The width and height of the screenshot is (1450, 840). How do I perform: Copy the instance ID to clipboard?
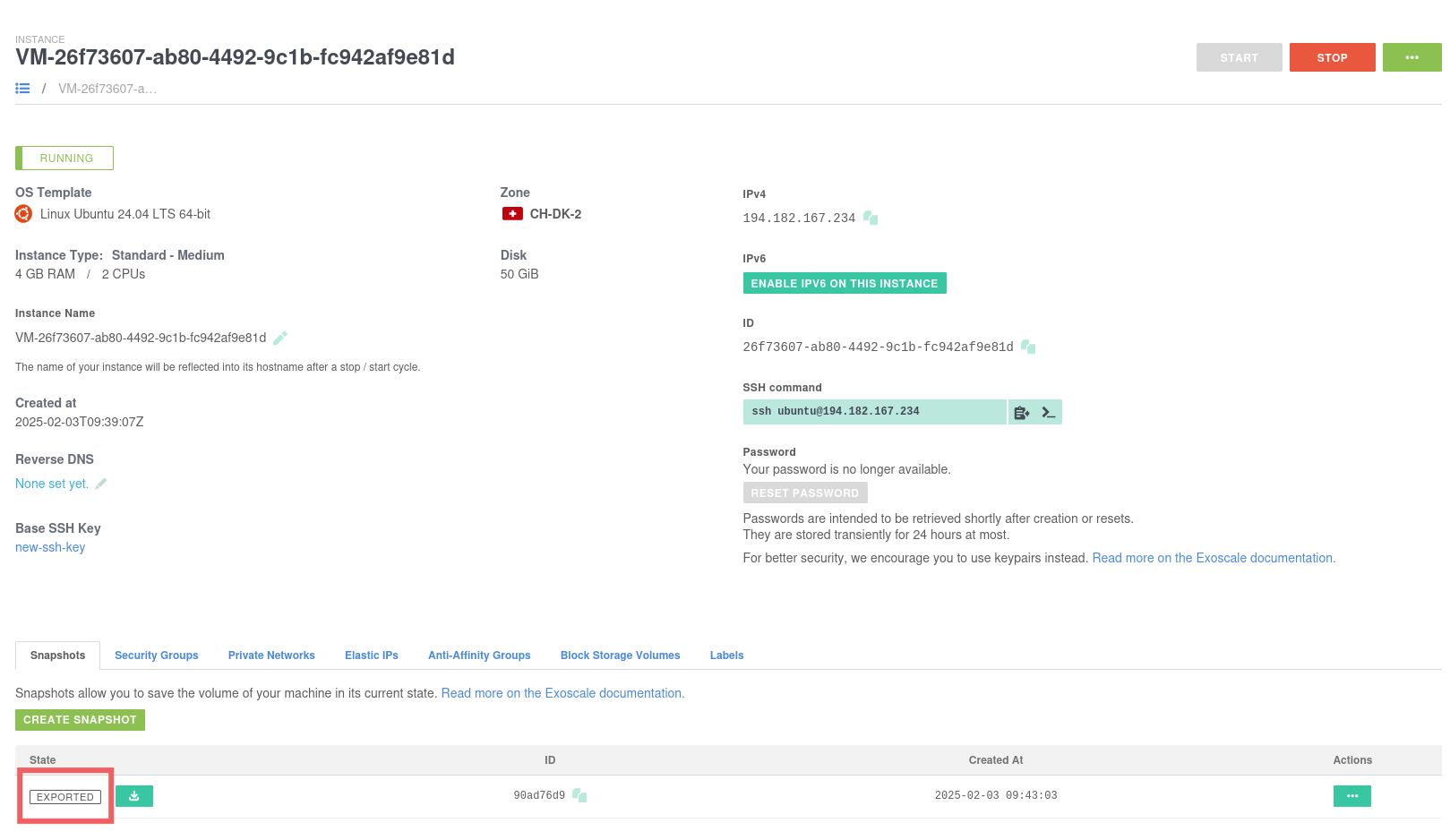tap(1028, 347)
